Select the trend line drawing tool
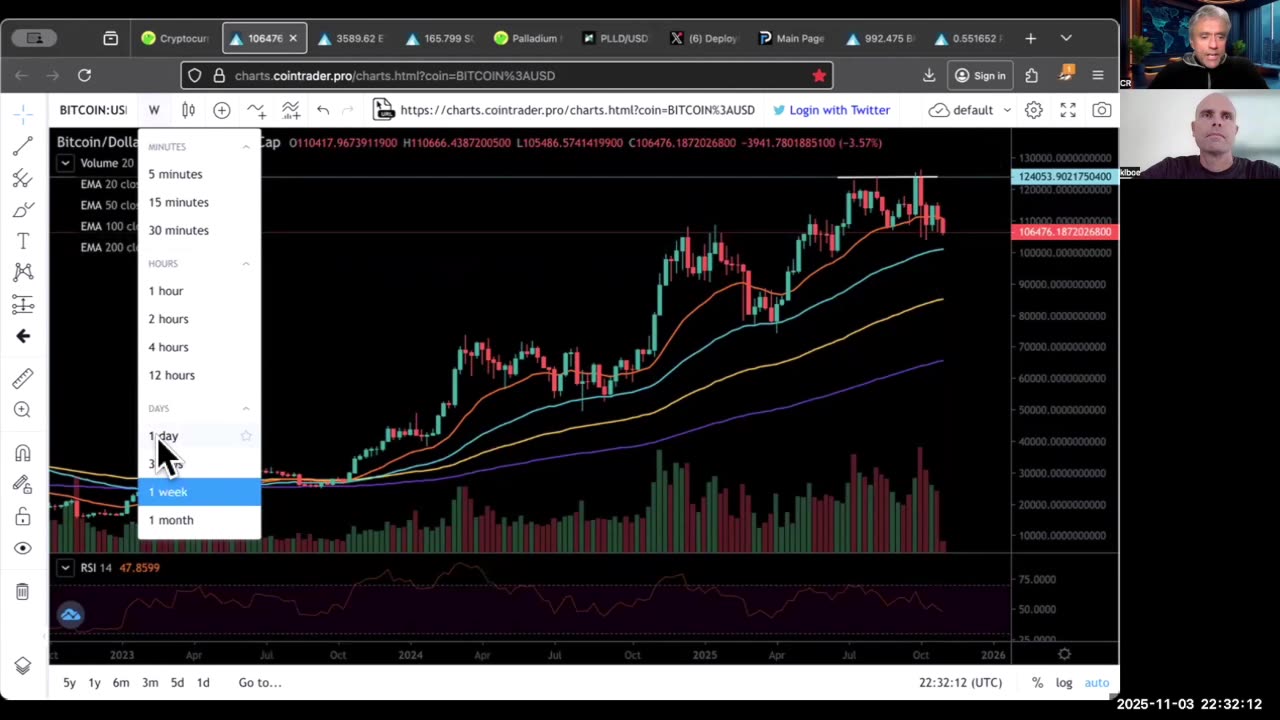 23,147
